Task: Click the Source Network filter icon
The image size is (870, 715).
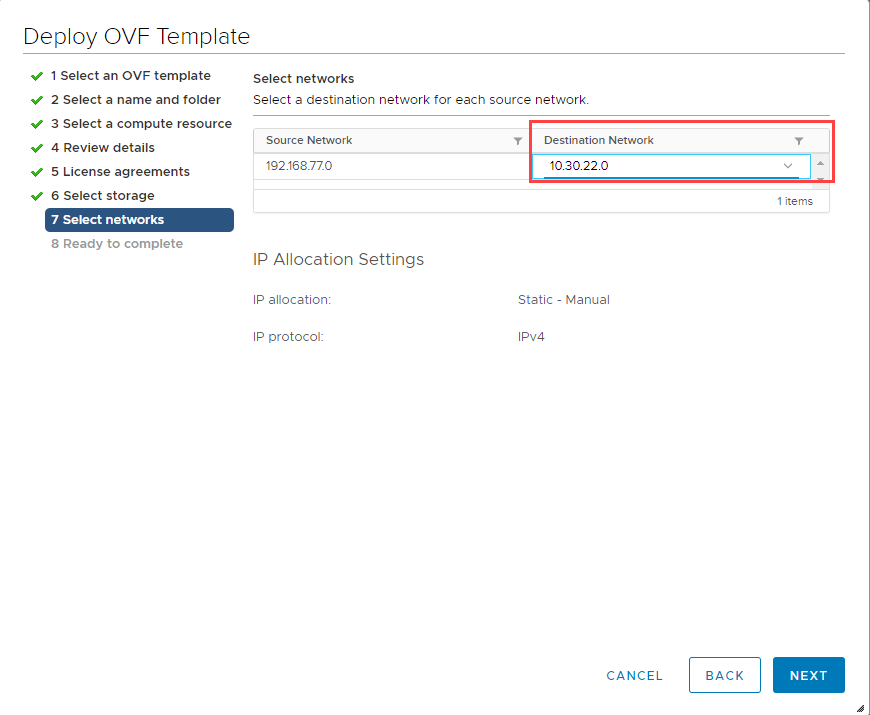Action: (x=517, y=140)
